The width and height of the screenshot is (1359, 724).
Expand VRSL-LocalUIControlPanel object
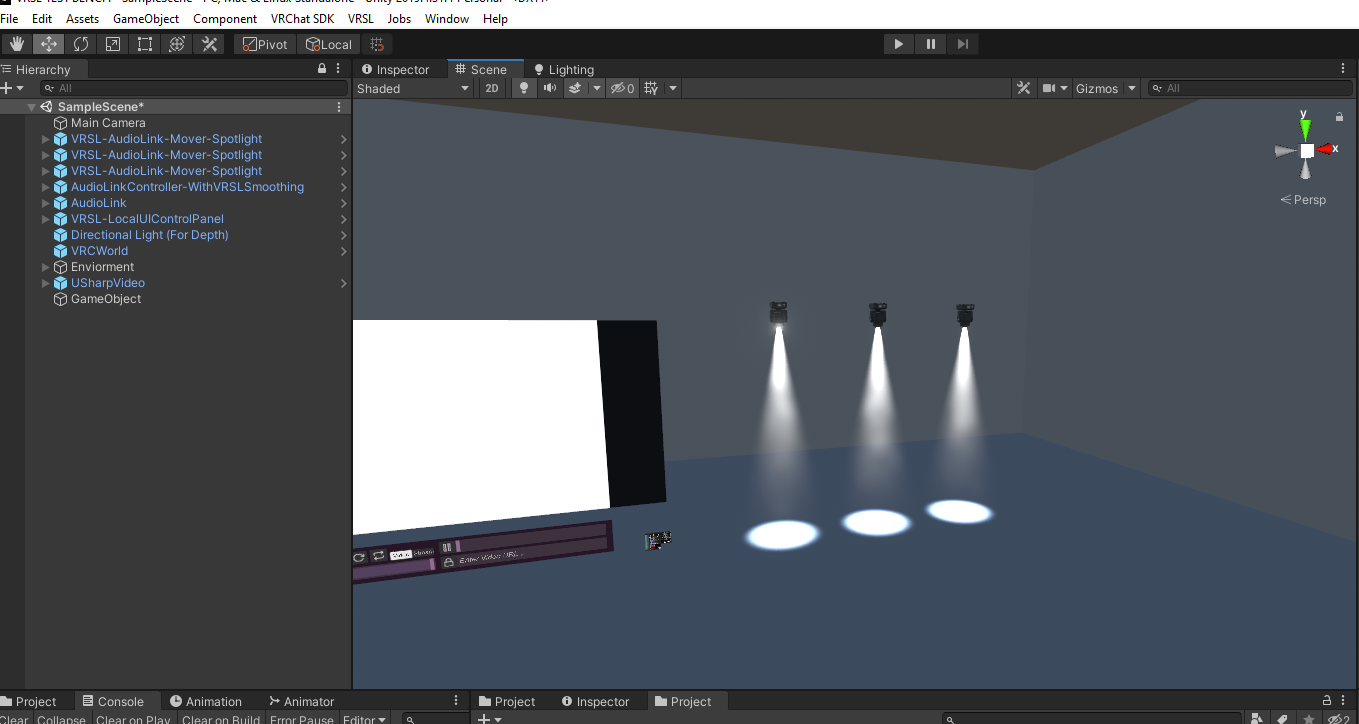45,219
